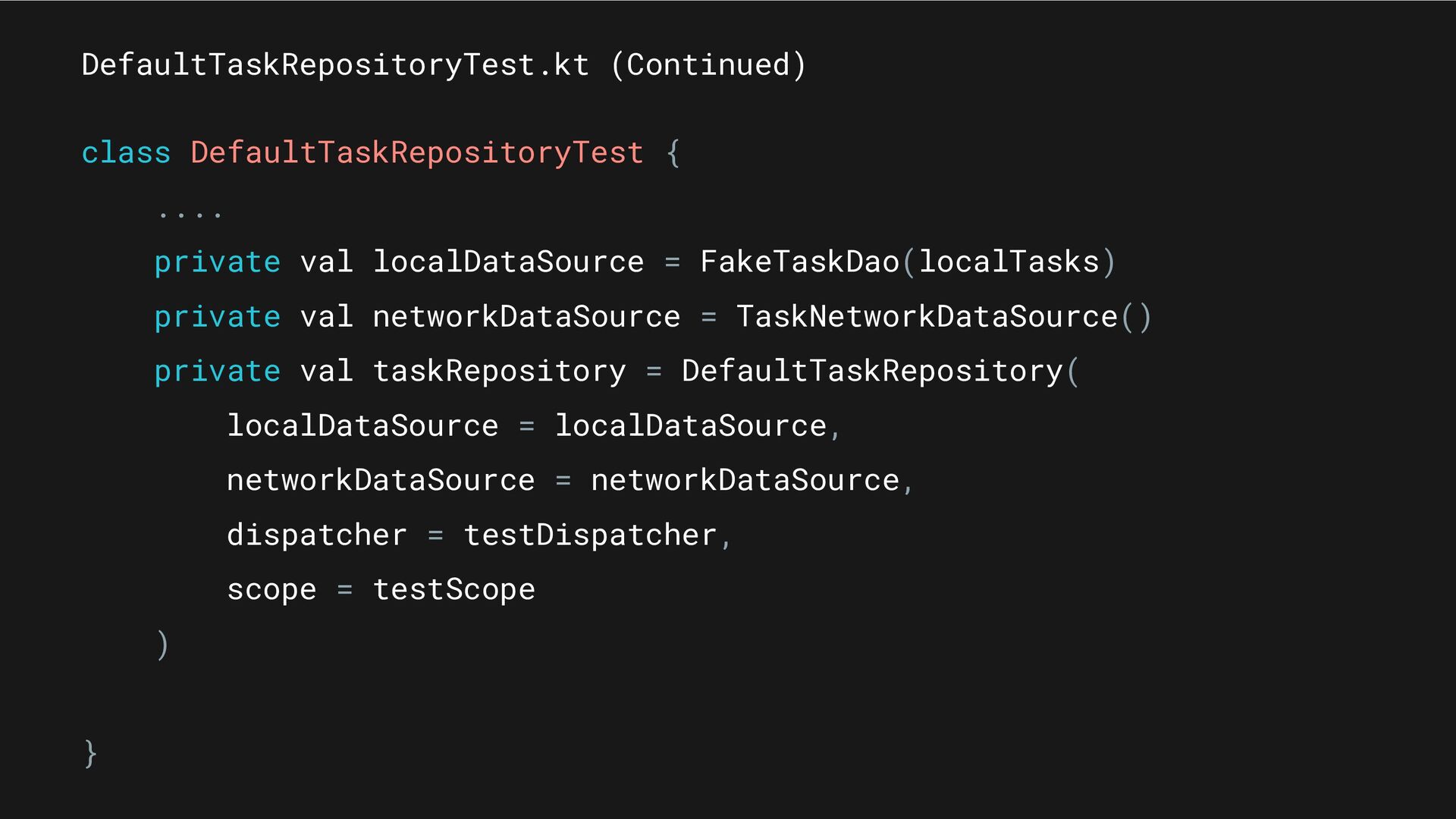
Task: Click the closing parenthesis of the constructor
Action: point(162,645)
